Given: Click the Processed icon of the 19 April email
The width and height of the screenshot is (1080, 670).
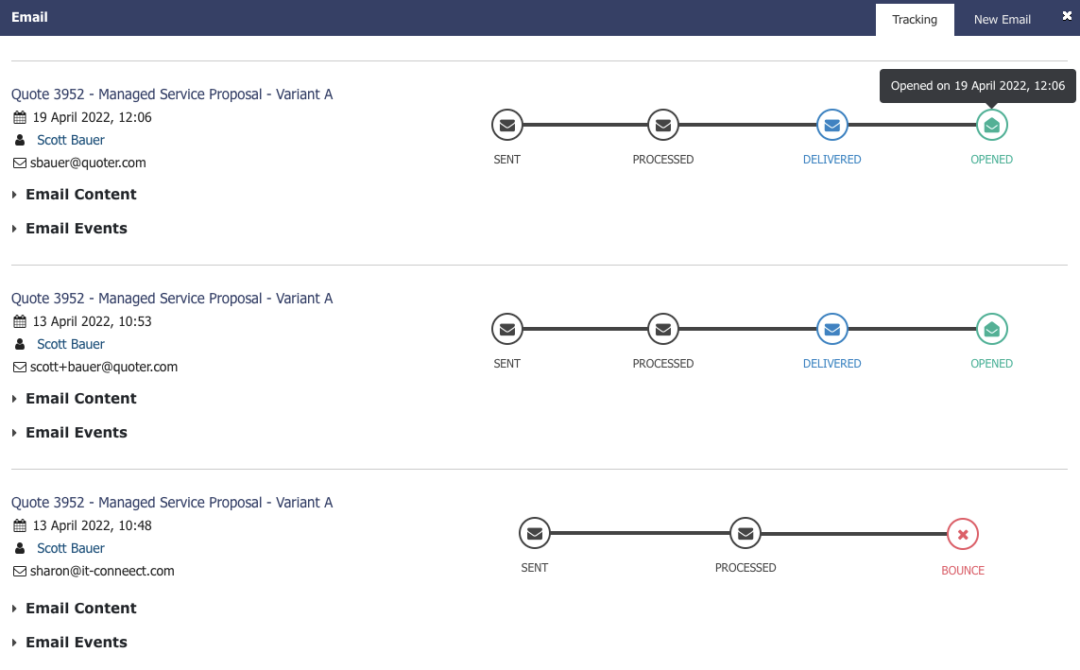Looking at the screenshot, I should coord(663,125).
